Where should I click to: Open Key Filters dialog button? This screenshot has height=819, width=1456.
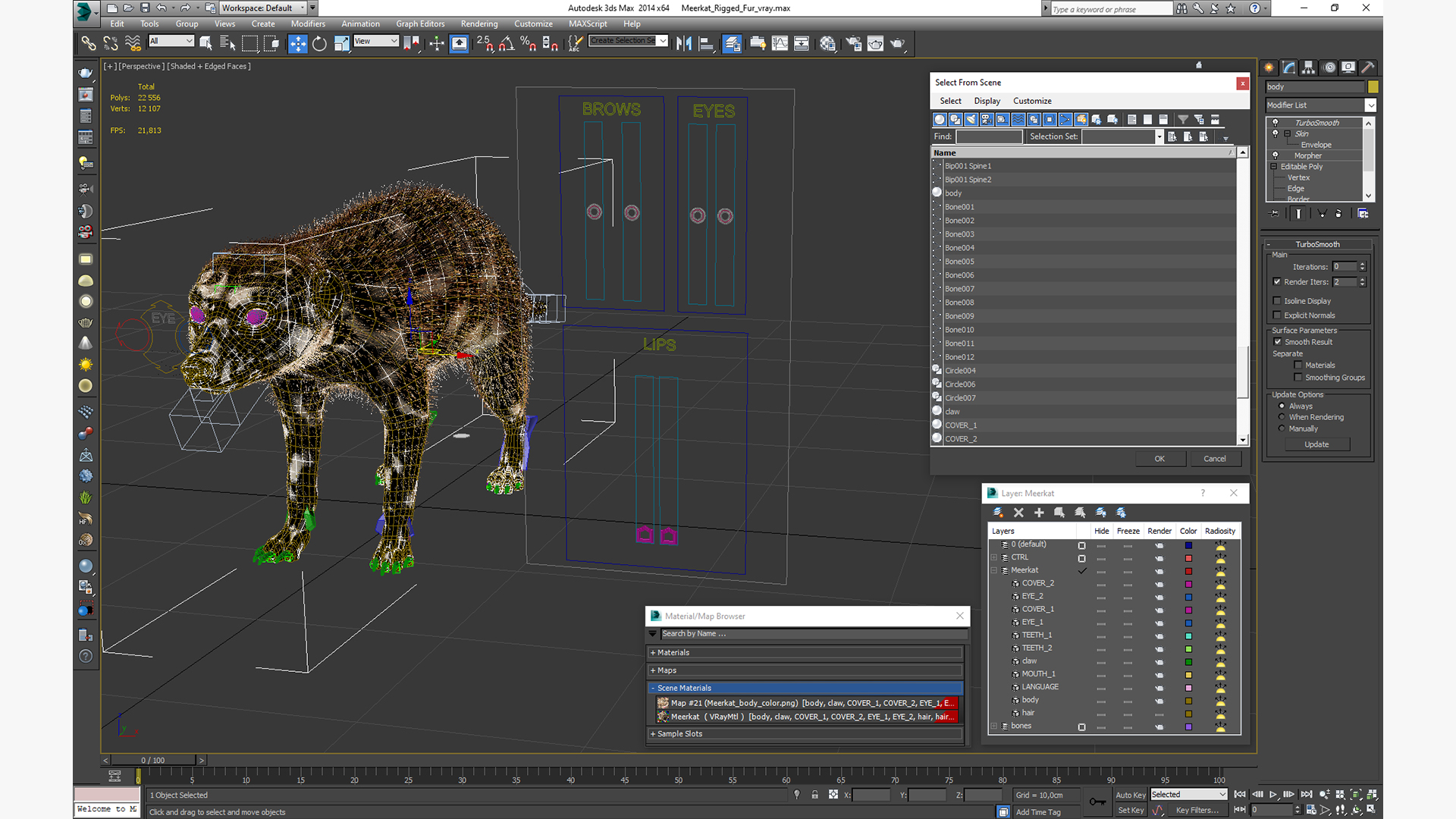1197,810
